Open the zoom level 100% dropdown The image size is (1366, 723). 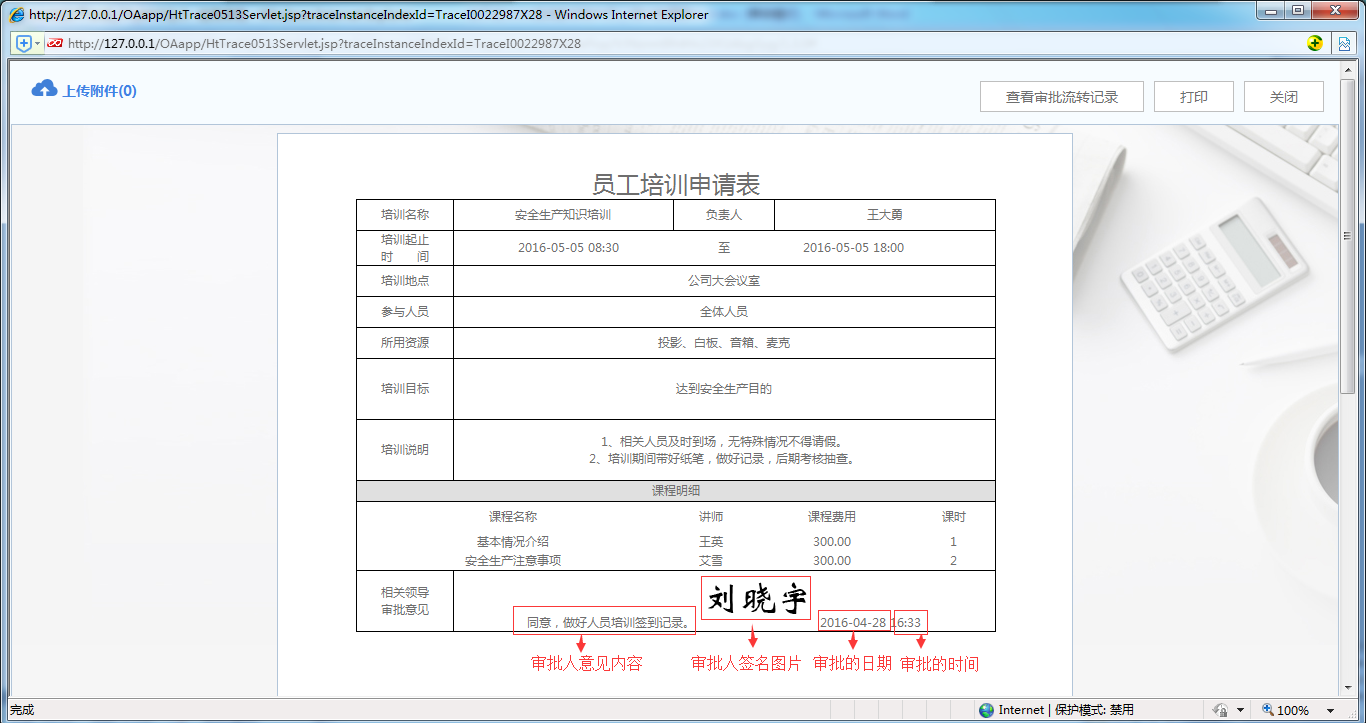click(x=1332, y=709)
